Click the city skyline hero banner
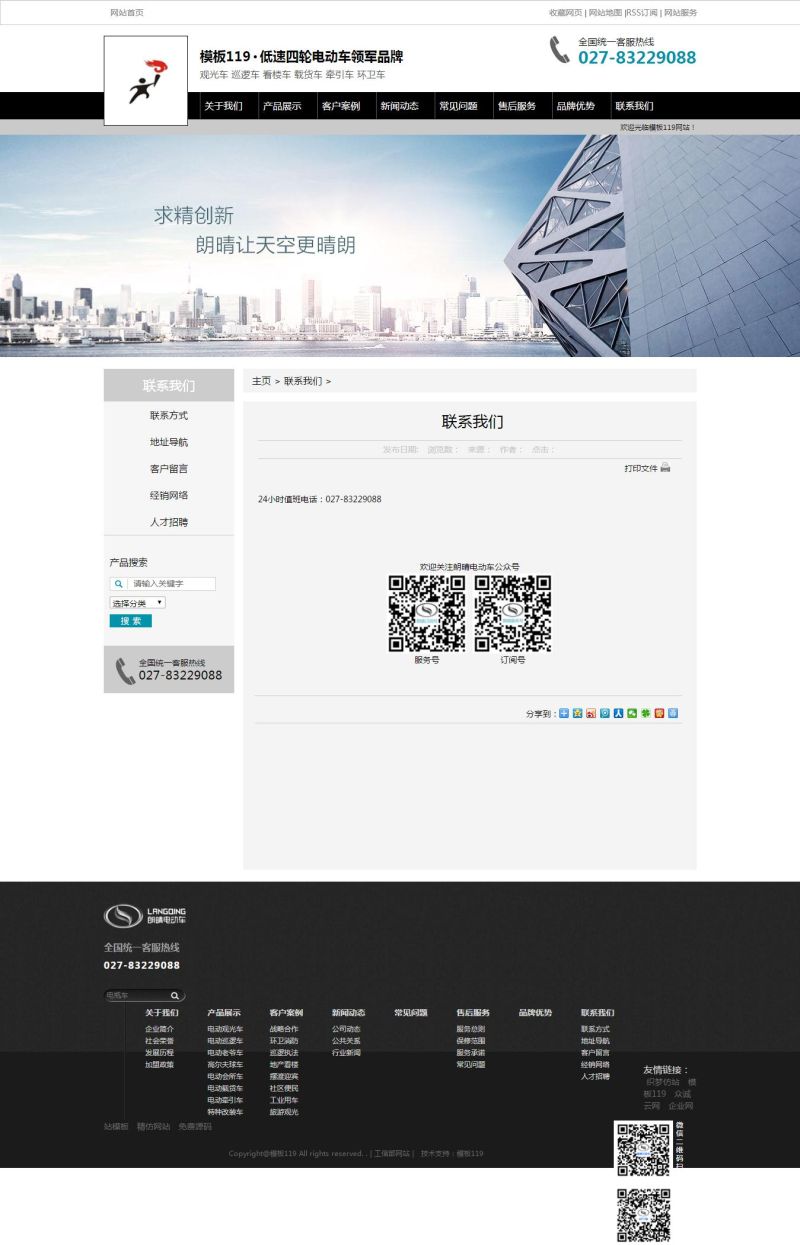The image size is (800, 1245). point(400,245)
